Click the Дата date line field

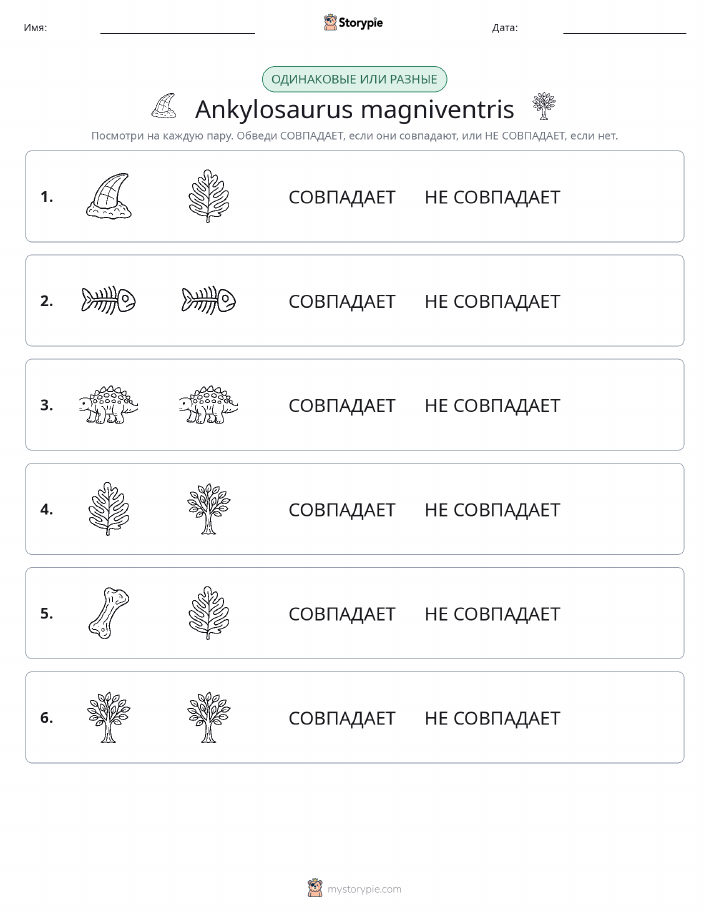[x=624, y=27]
